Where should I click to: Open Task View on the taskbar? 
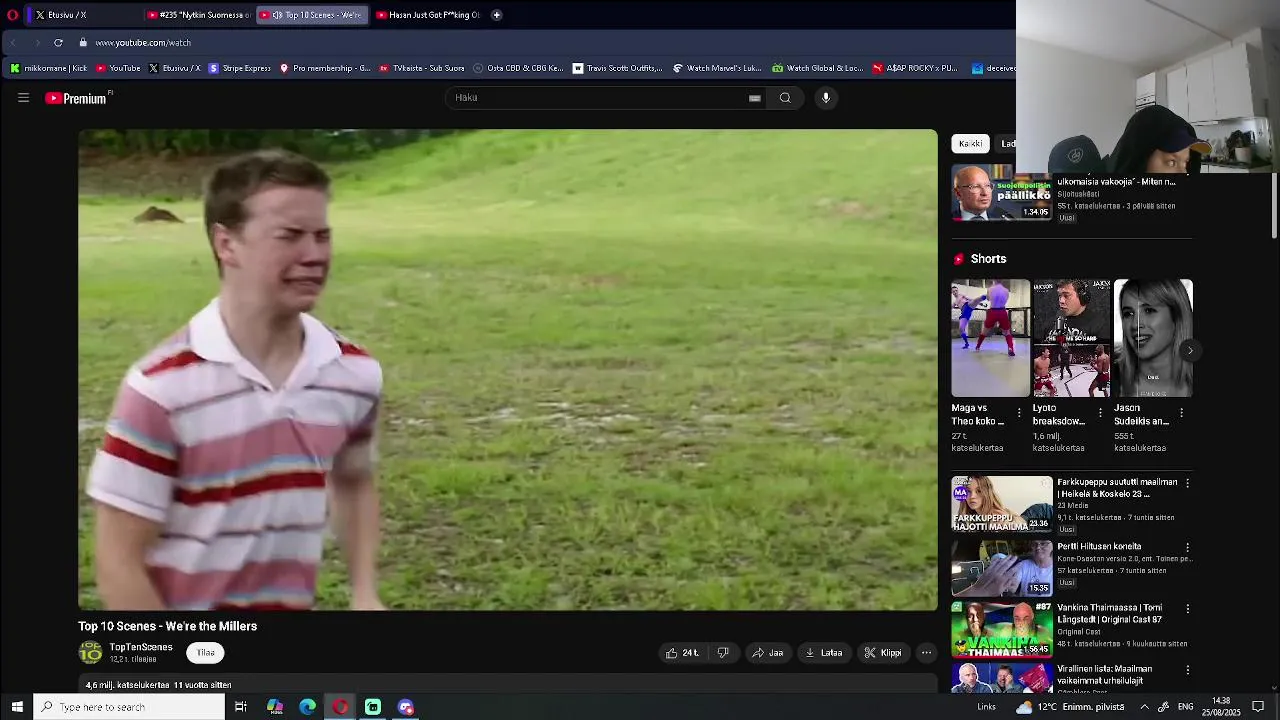tap(241, 707)
